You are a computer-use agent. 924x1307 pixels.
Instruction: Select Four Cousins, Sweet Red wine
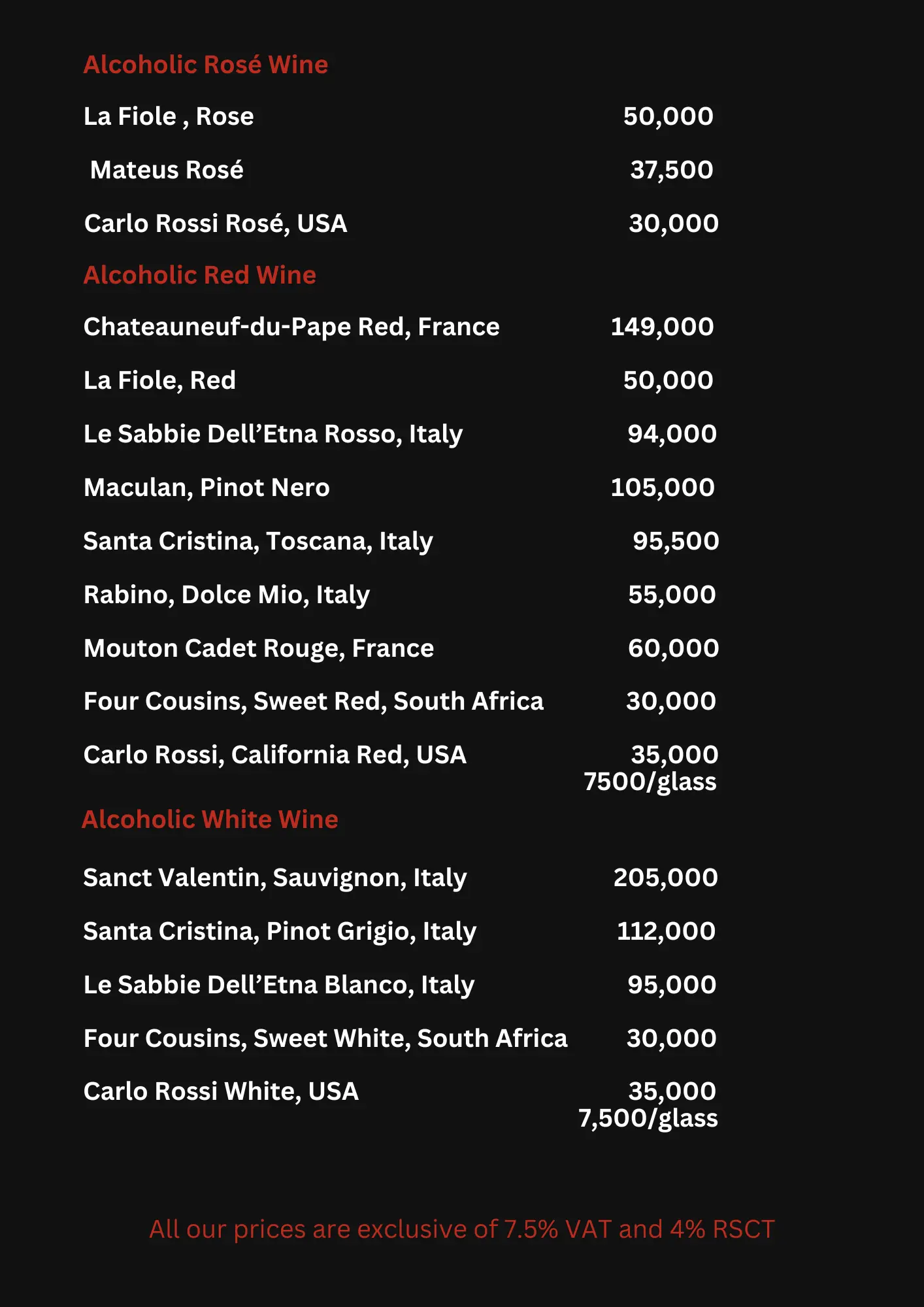[314, 701]
